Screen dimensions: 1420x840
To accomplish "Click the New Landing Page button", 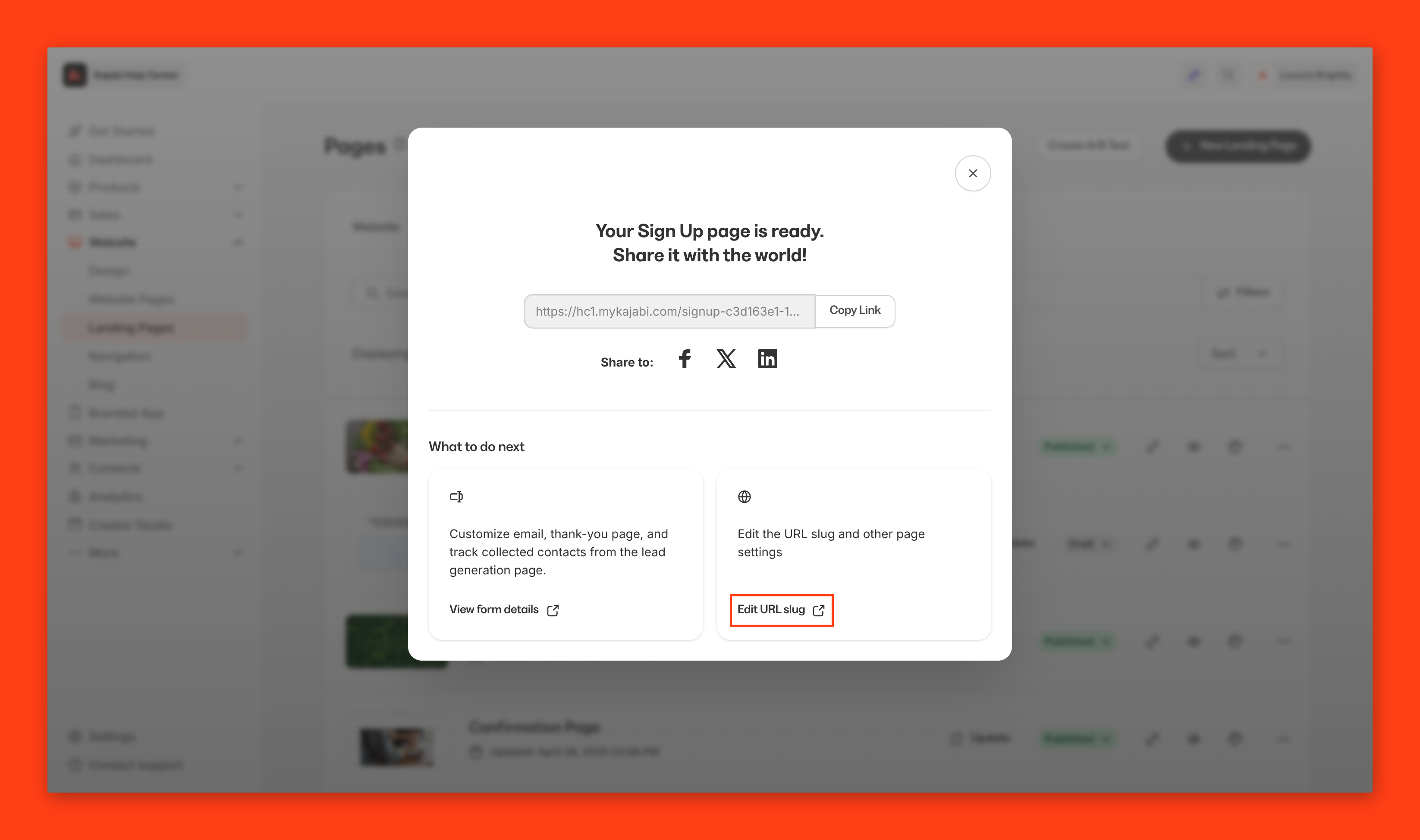I will click(x=1238, y=146).
